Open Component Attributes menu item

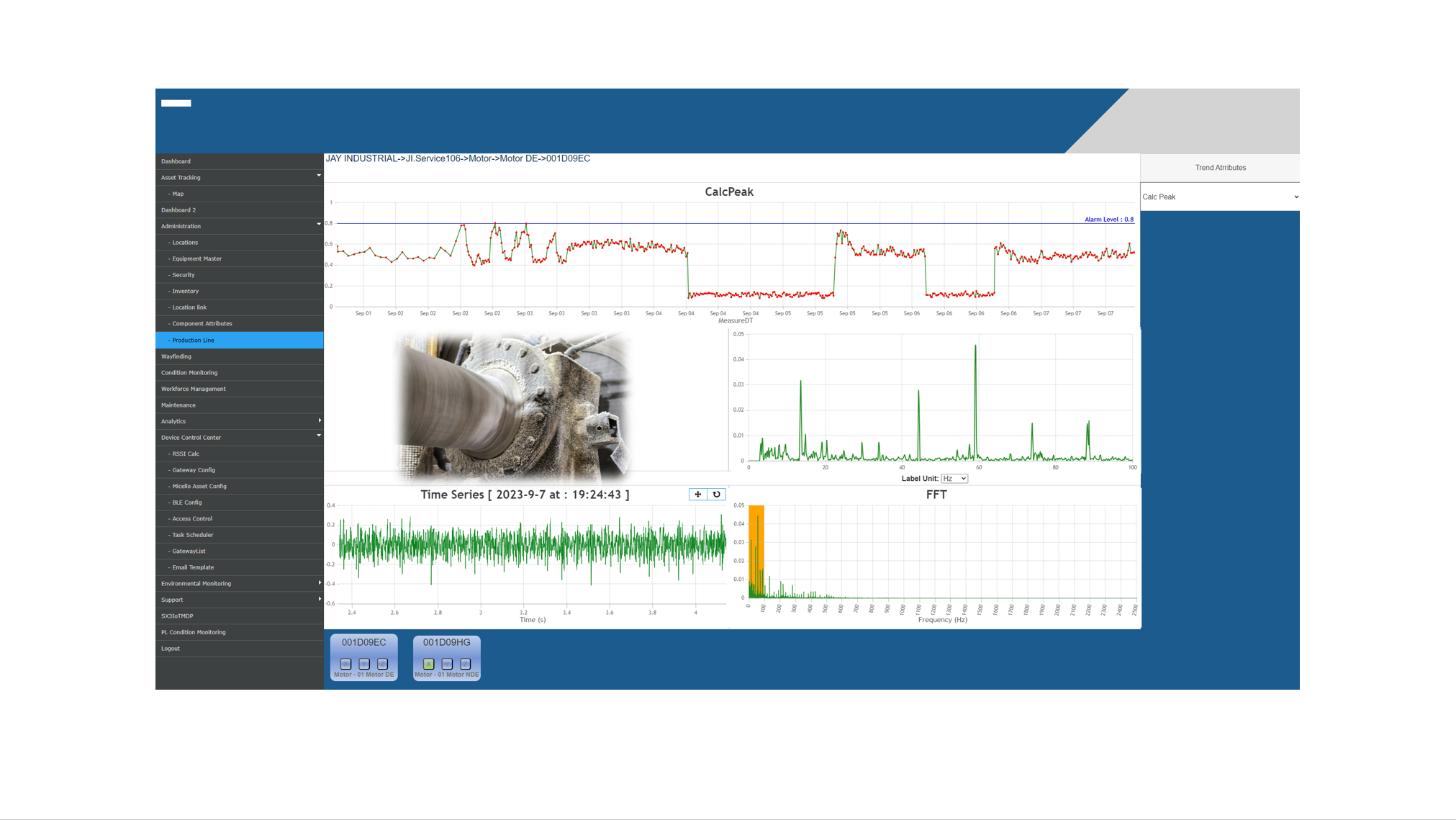(x=240, y=324)
